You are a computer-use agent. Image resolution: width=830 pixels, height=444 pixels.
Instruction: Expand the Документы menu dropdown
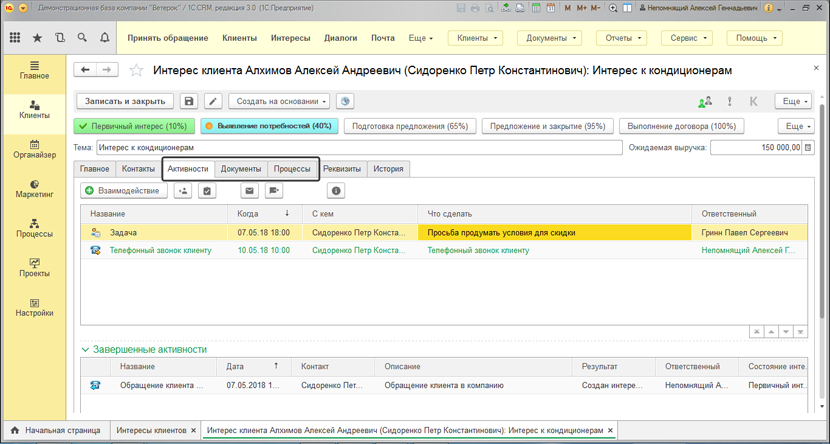(x=549, y=39)
